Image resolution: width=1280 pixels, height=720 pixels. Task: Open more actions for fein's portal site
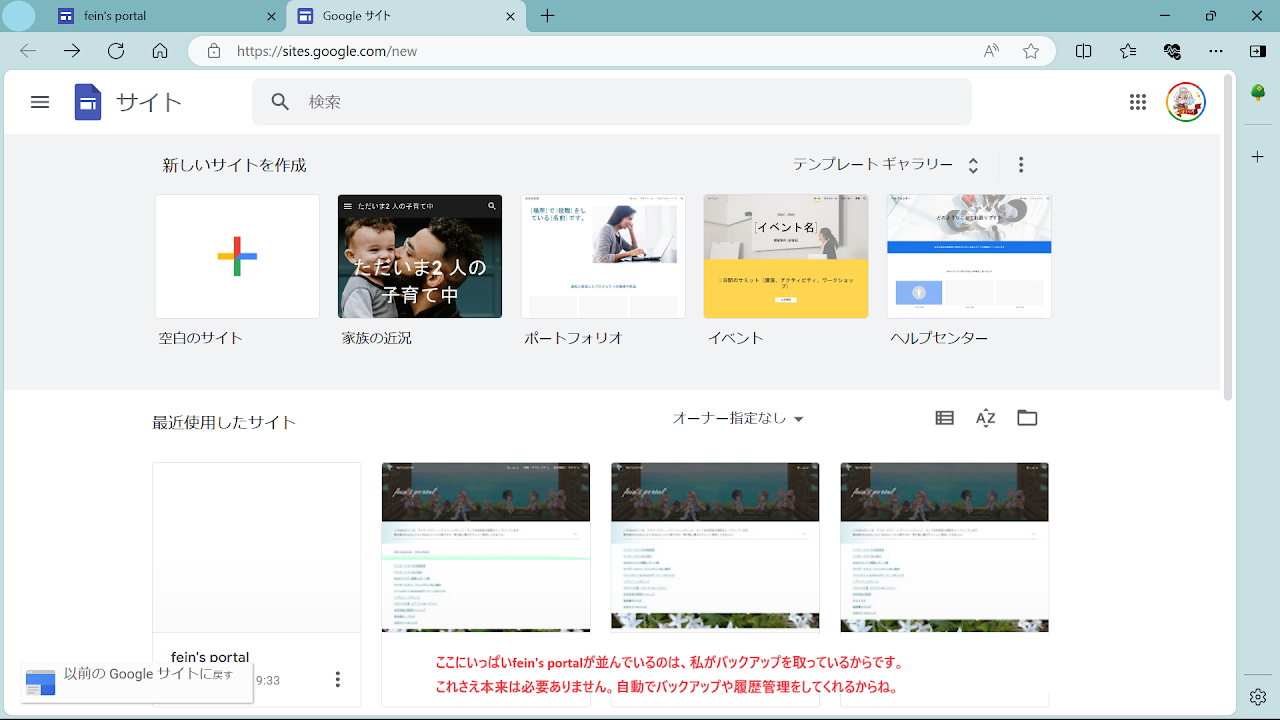coord(338,680)
